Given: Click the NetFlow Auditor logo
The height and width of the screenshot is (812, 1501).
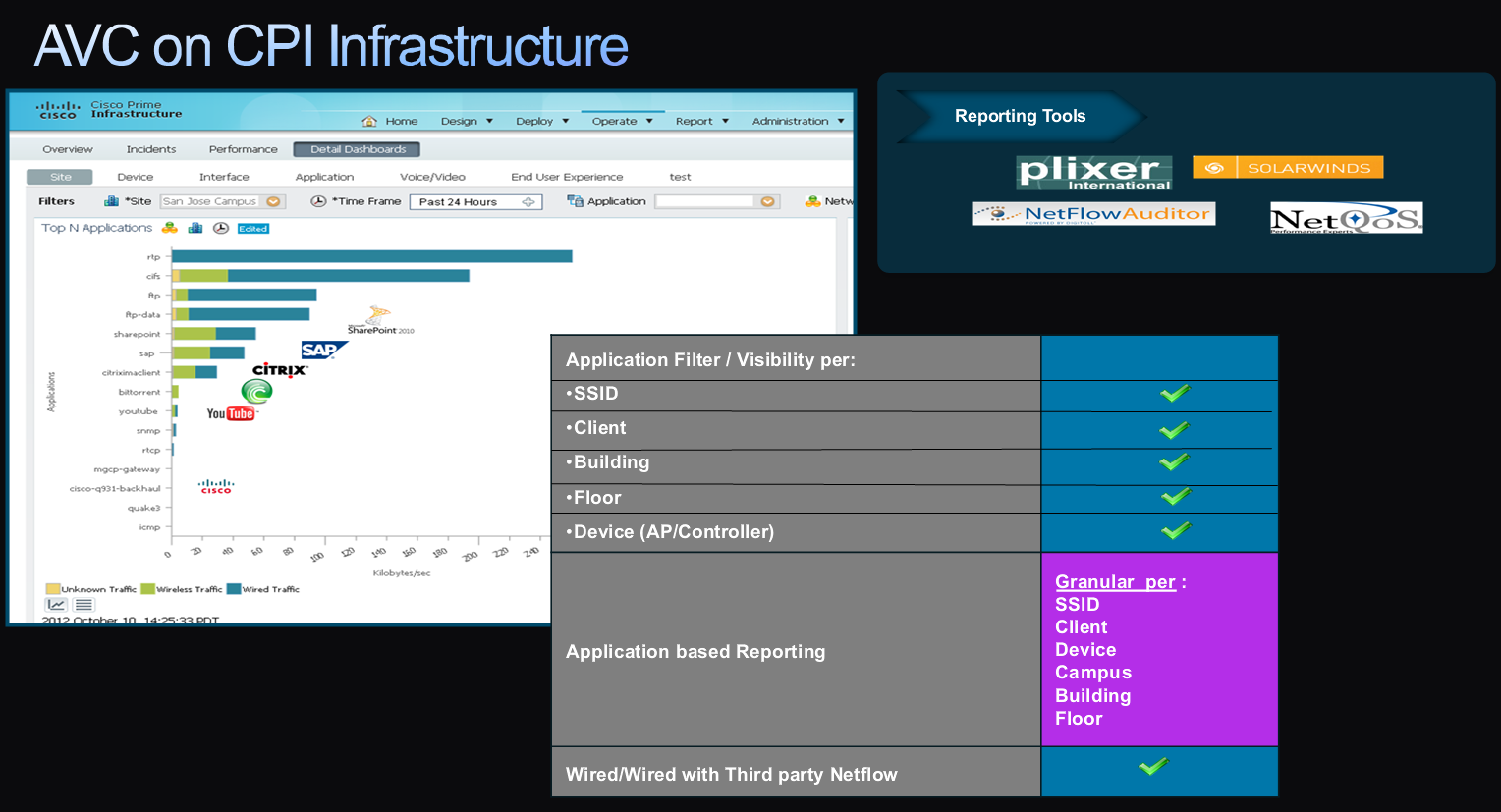Looking at the screenshot, I should 1093,214.
